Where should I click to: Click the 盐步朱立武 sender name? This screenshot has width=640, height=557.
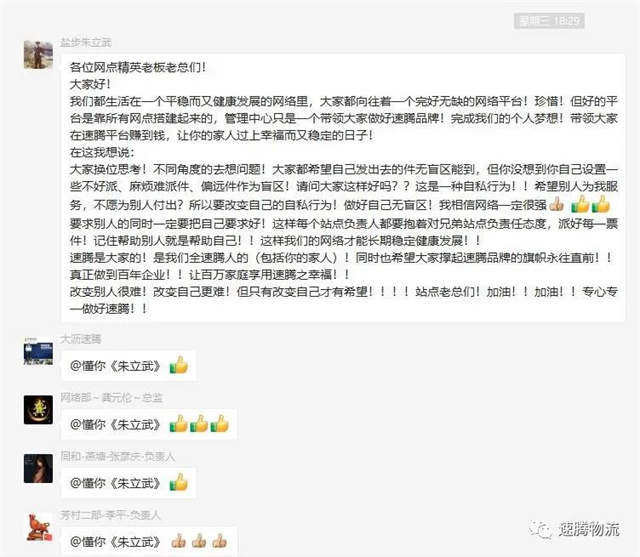(86, 42)
